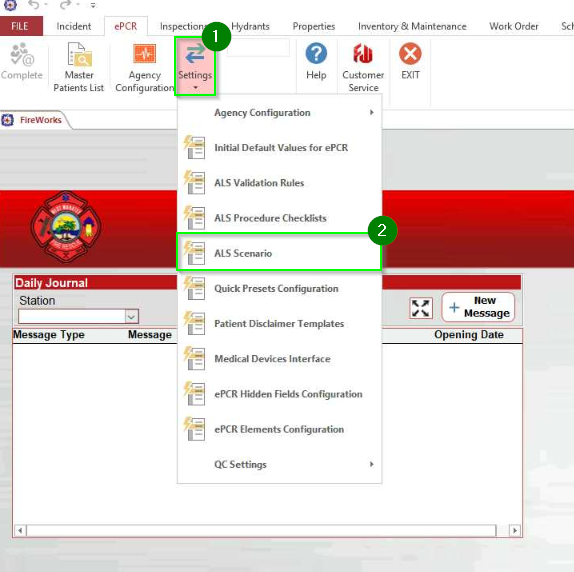
Task: Click icon beside ALS Scenario
Action: pos(194,253)
